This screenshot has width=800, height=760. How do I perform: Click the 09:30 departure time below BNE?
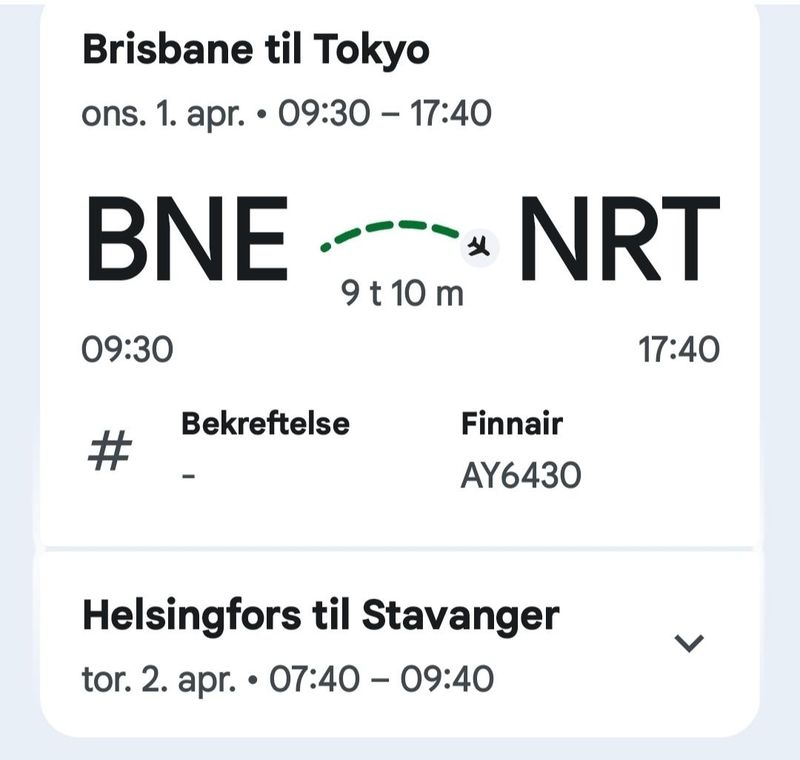click(x=127, y=350)
